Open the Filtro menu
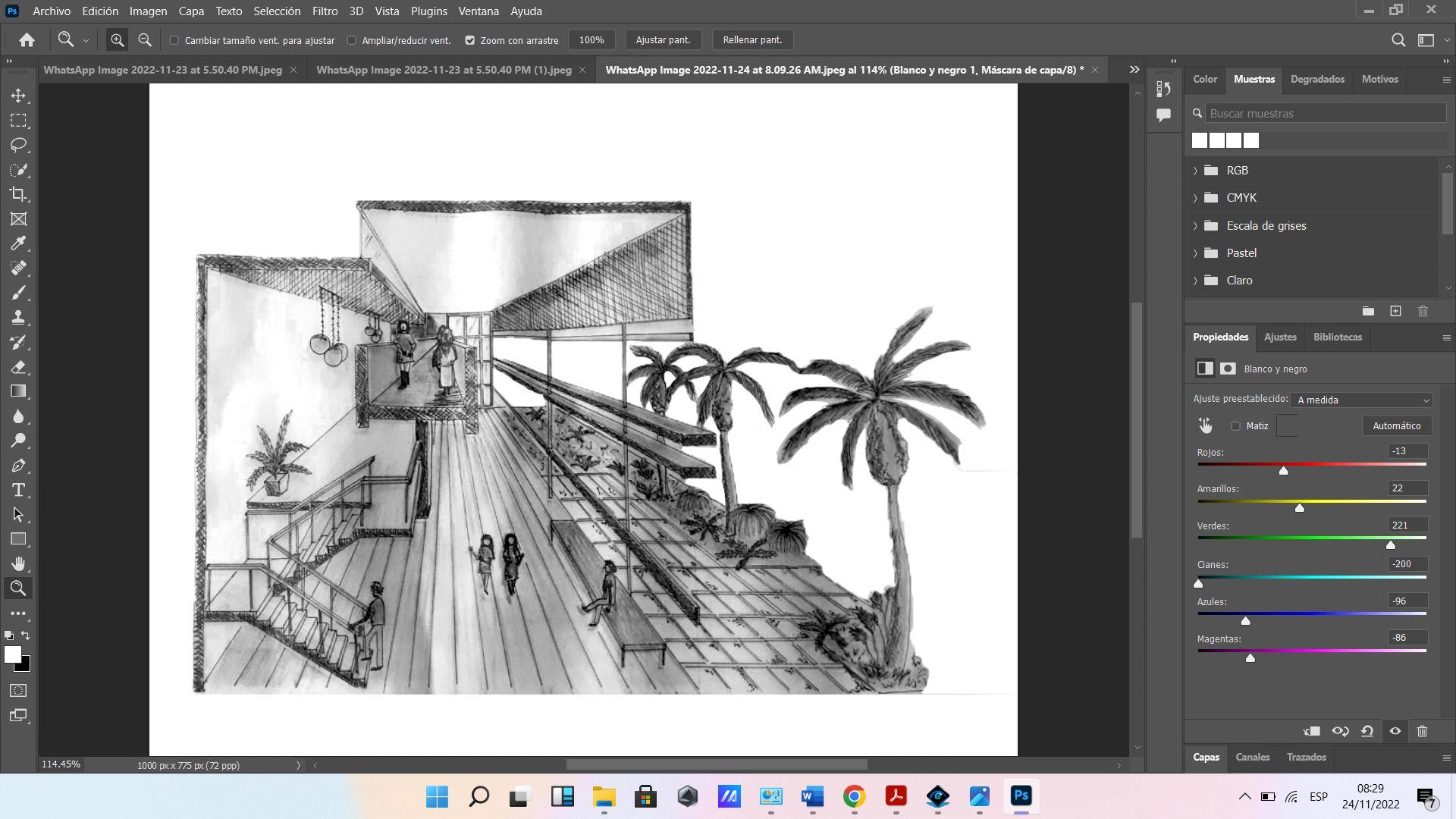1456x819 pixels. click(325, 11)
